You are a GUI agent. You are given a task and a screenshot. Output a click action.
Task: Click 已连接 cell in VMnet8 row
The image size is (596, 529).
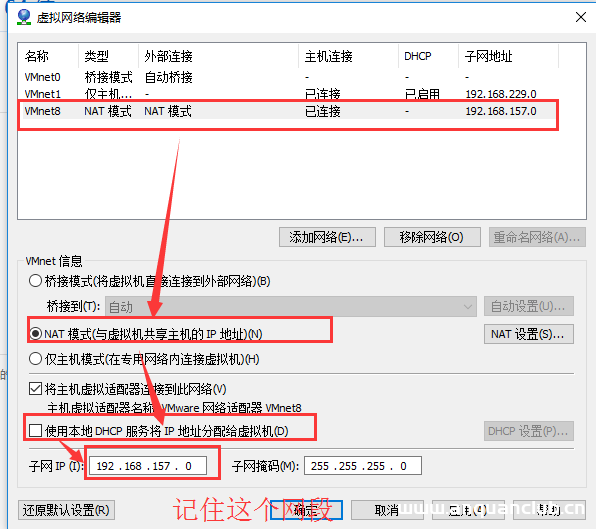pos(323,111)
